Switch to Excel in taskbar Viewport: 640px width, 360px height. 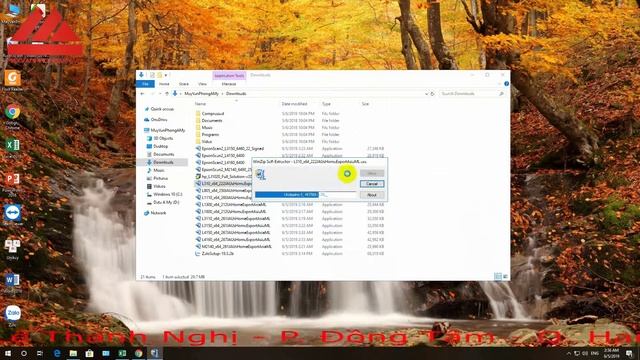(x=122, y=353)
